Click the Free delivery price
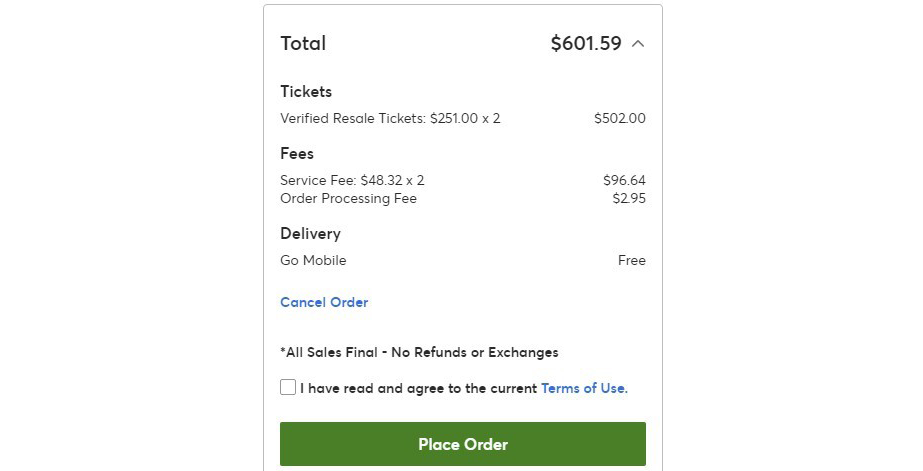This screenshot has height=471, width=923. [632, 260]
